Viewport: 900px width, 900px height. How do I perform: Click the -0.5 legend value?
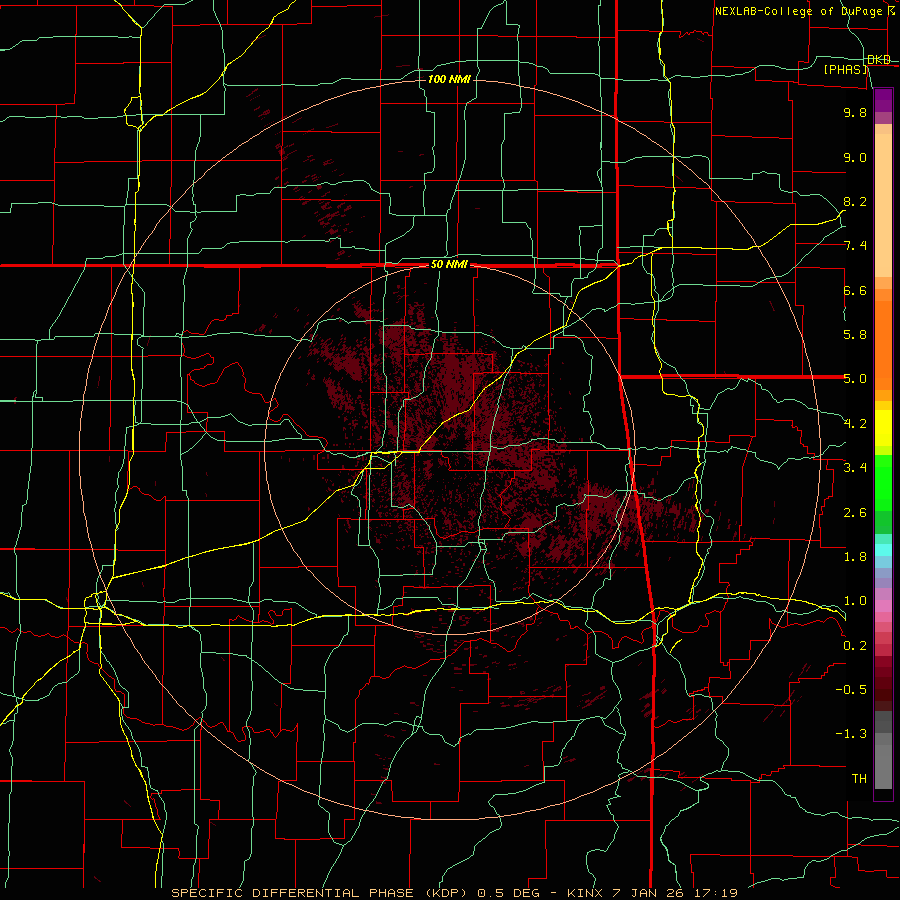[851, 690]
